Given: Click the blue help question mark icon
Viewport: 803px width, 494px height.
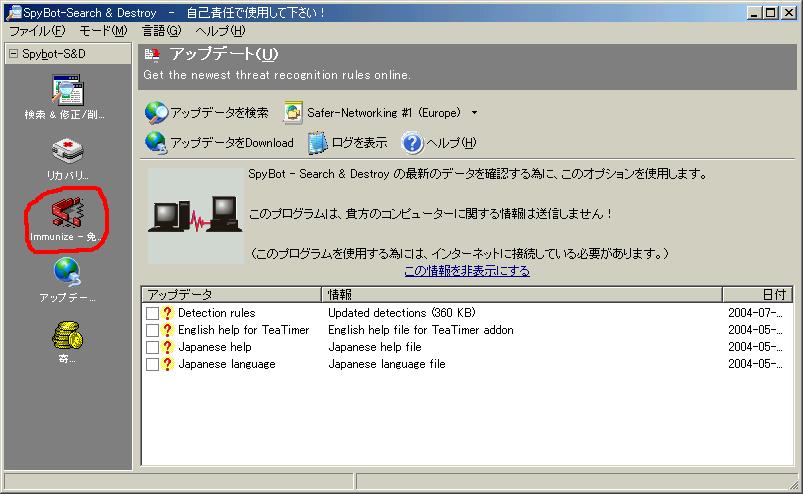Looking at the screenshot, I should (412, 143).
